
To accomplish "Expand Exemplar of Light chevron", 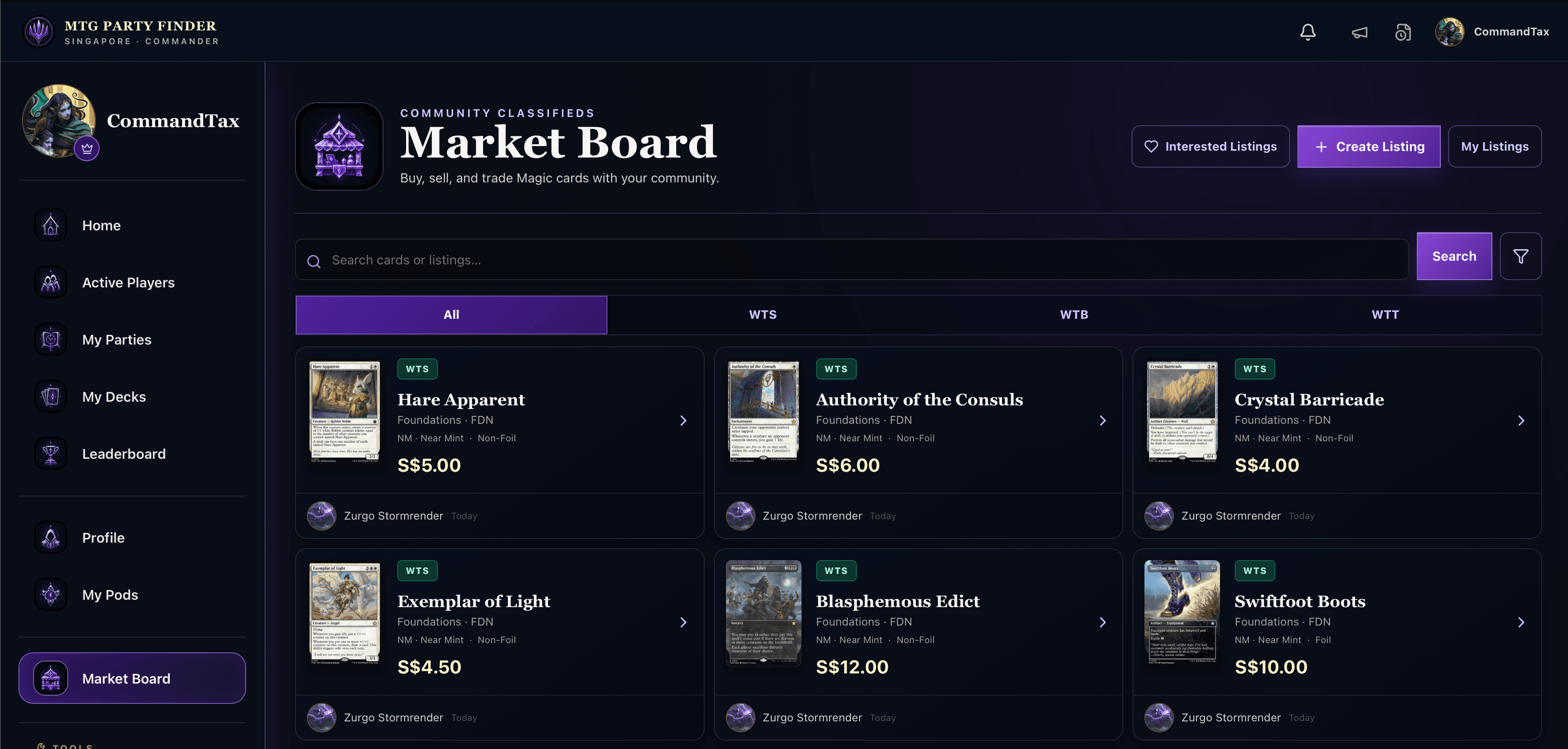I will click(683, 622).
